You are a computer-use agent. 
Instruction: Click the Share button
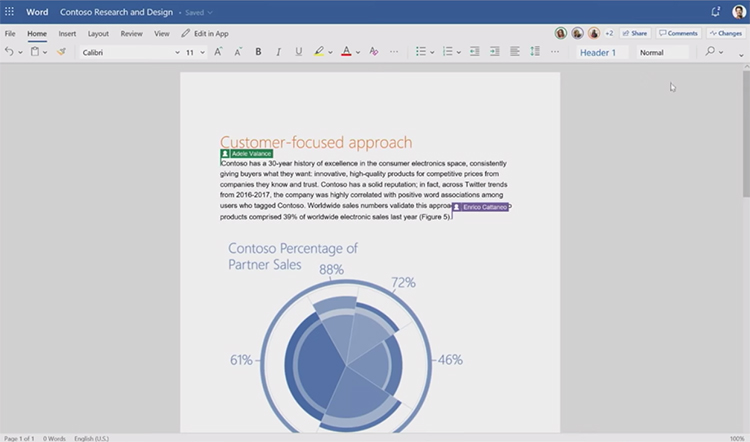635,33
